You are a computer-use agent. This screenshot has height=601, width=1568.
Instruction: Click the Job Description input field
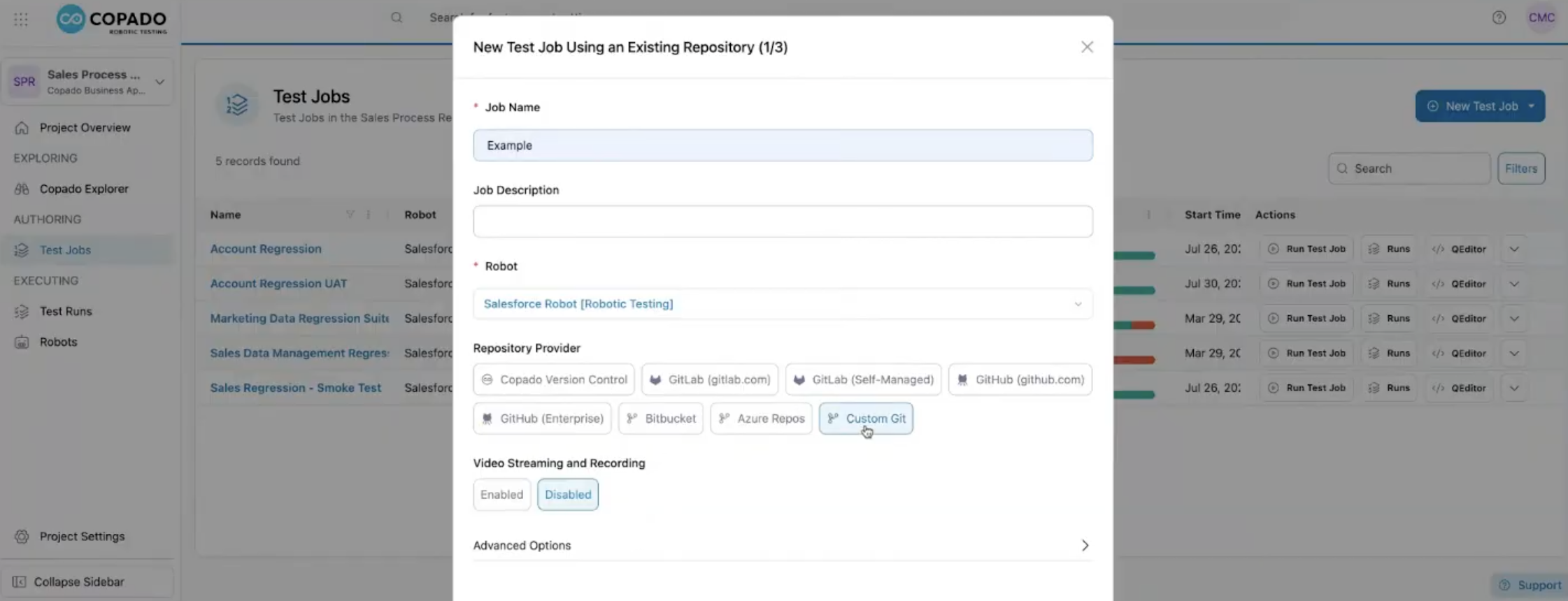pos(783,221)
